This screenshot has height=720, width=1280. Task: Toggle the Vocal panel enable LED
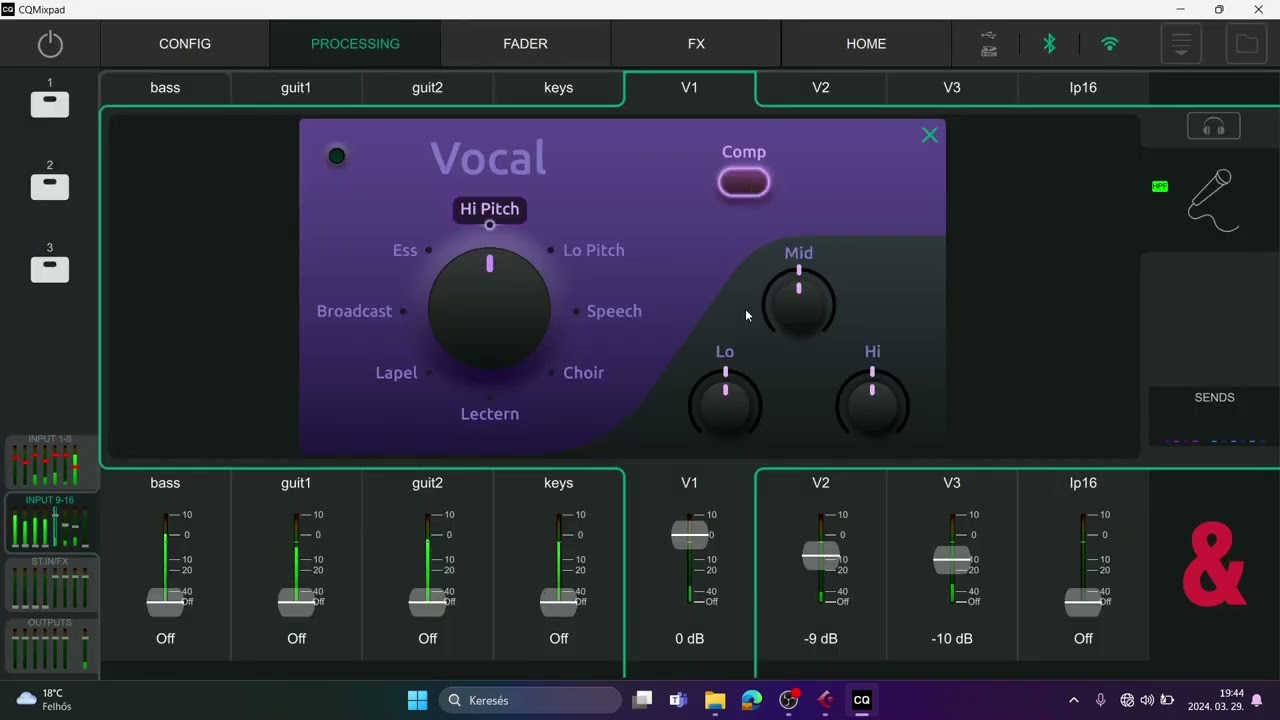(x=337, y=156)
